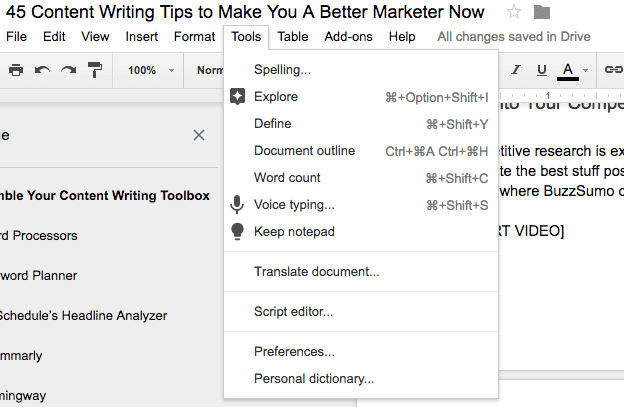624x407 pixels.
Task: Select Word count from Tools menu
Action: pyautogui.click(x=287, y=178)
